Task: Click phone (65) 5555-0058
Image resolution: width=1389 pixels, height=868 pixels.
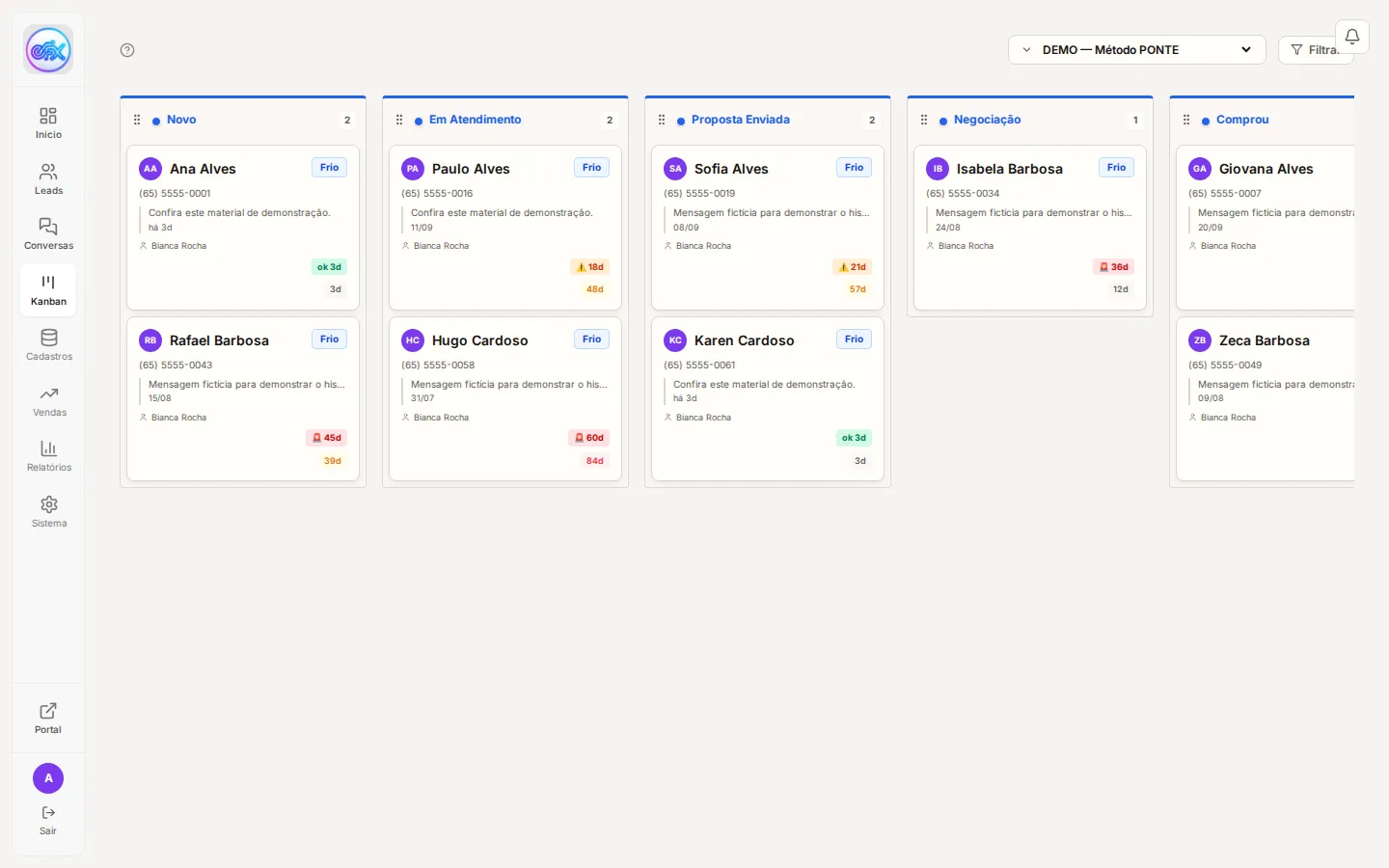Action: click(x=438, y=366)
